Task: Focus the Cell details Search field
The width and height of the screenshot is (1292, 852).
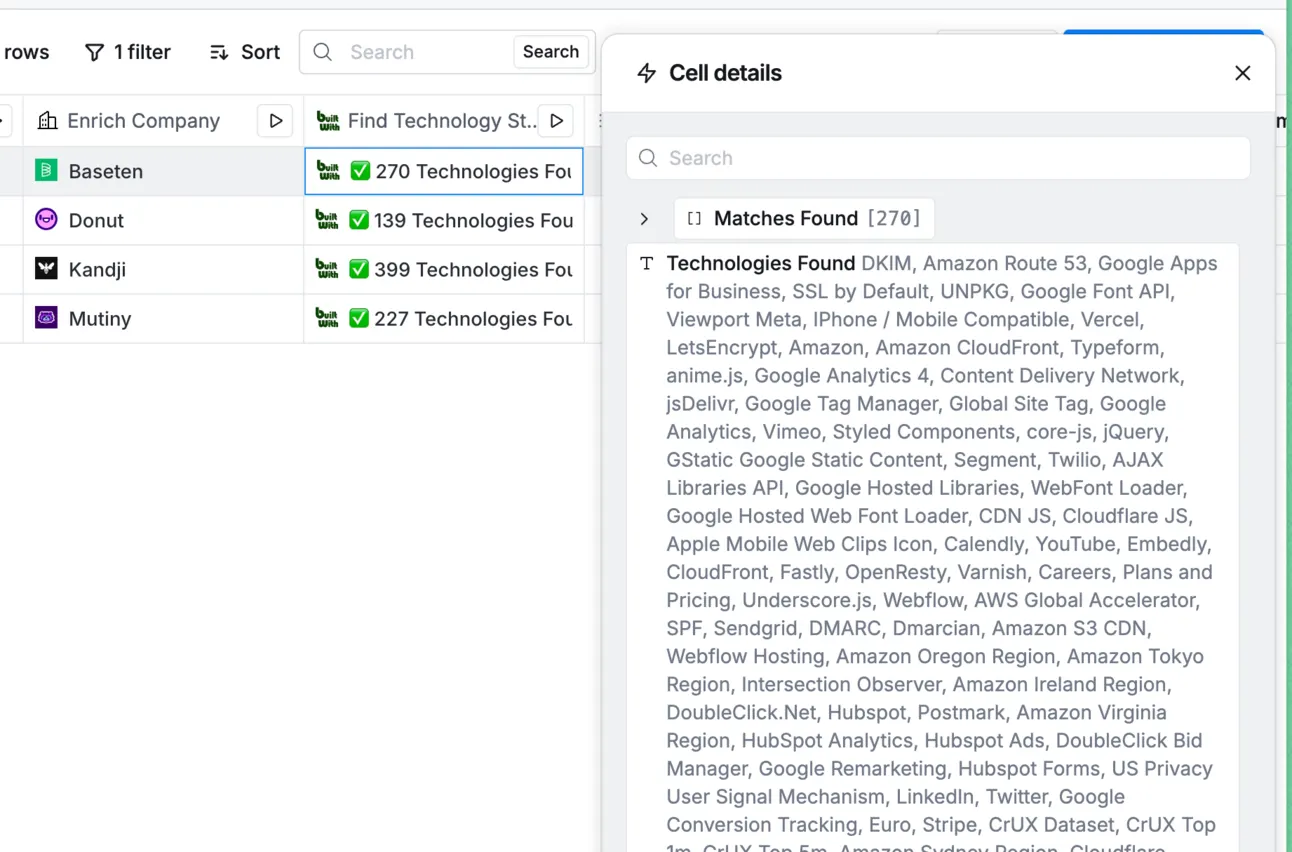Action: 938,158
